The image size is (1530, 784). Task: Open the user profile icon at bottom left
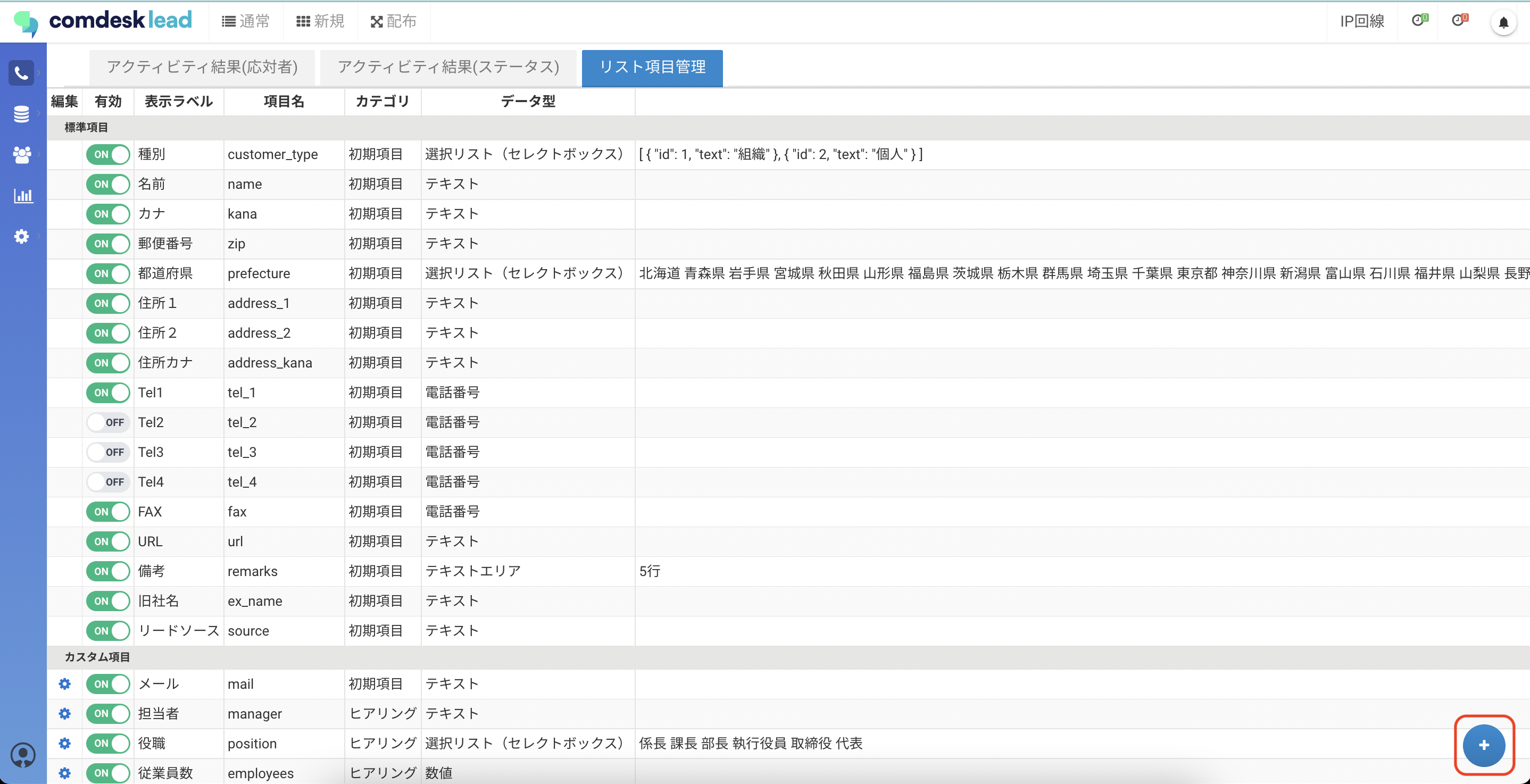click(x=23, y=755)
